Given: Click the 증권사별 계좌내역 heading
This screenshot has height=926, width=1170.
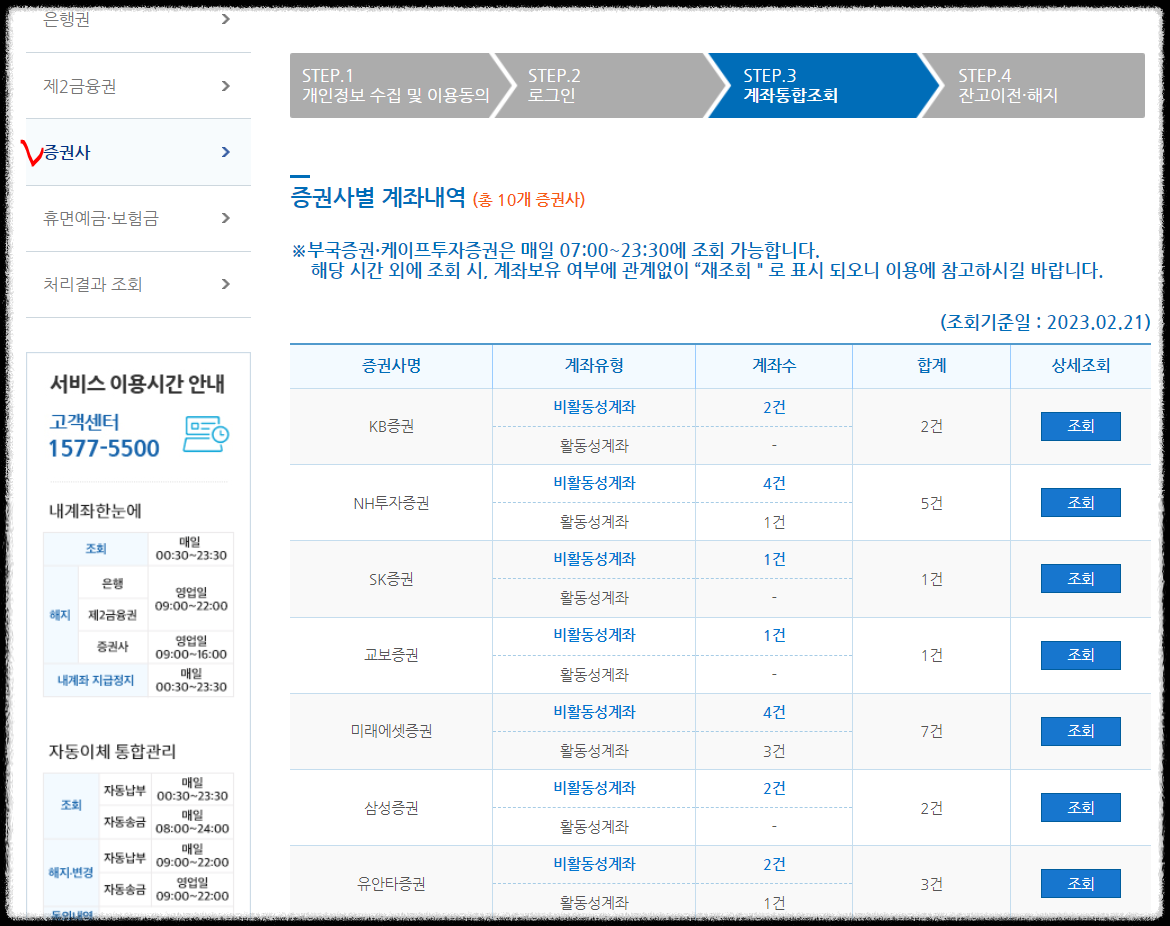Looking at the screenshot, I should 378,198.
